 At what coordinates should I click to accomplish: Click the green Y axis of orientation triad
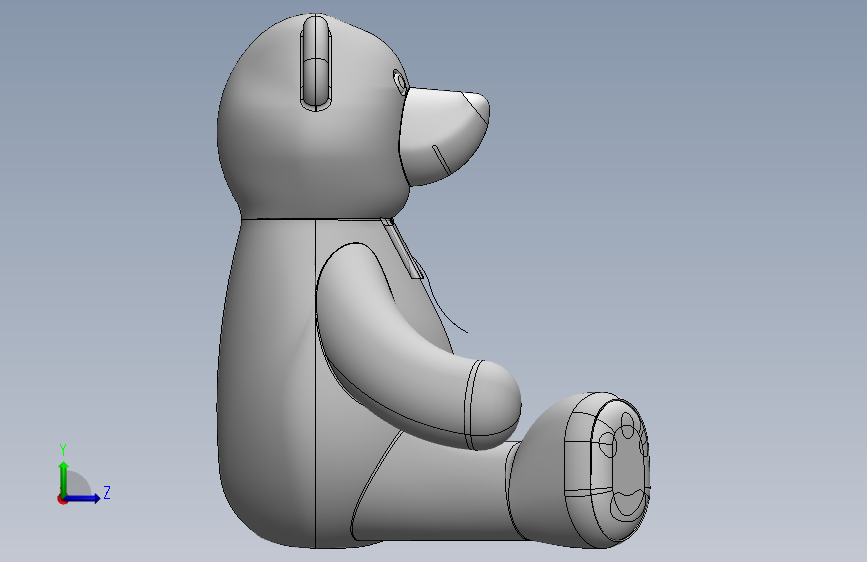[64, 478]
